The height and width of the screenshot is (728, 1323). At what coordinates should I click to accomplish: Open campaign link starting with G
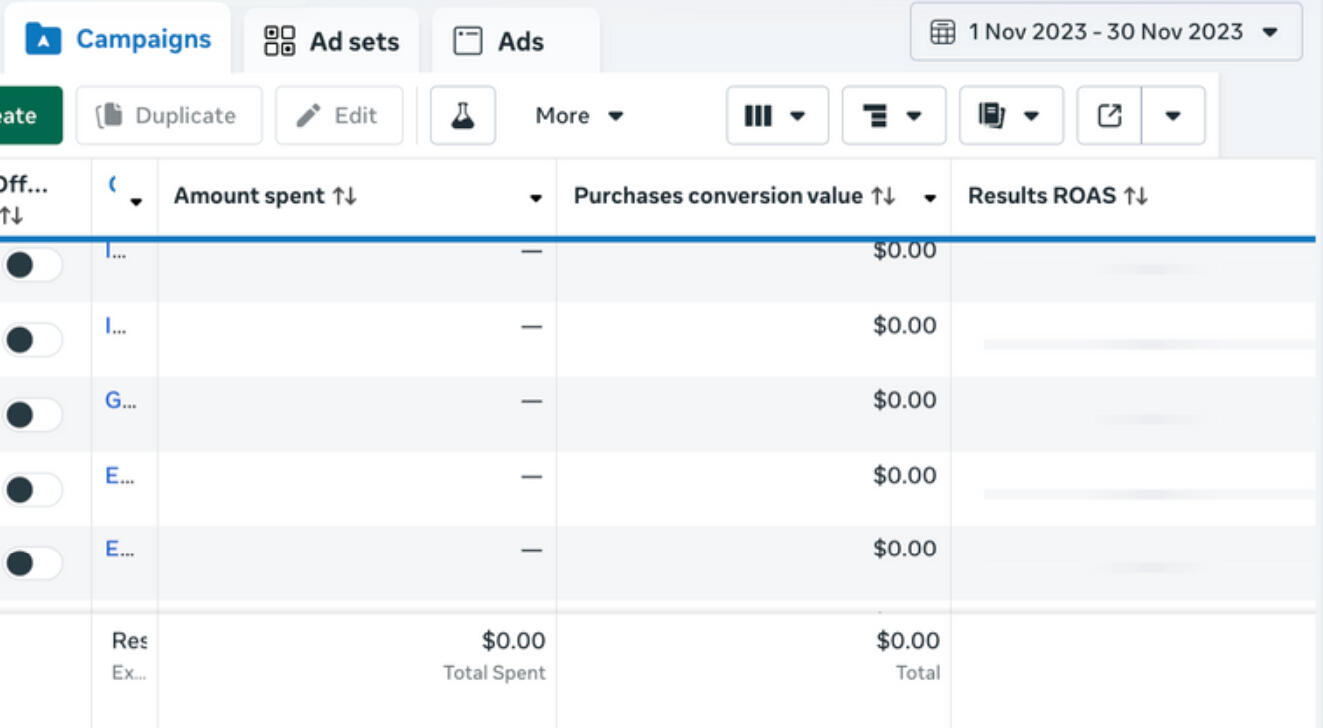pos(119,401)
